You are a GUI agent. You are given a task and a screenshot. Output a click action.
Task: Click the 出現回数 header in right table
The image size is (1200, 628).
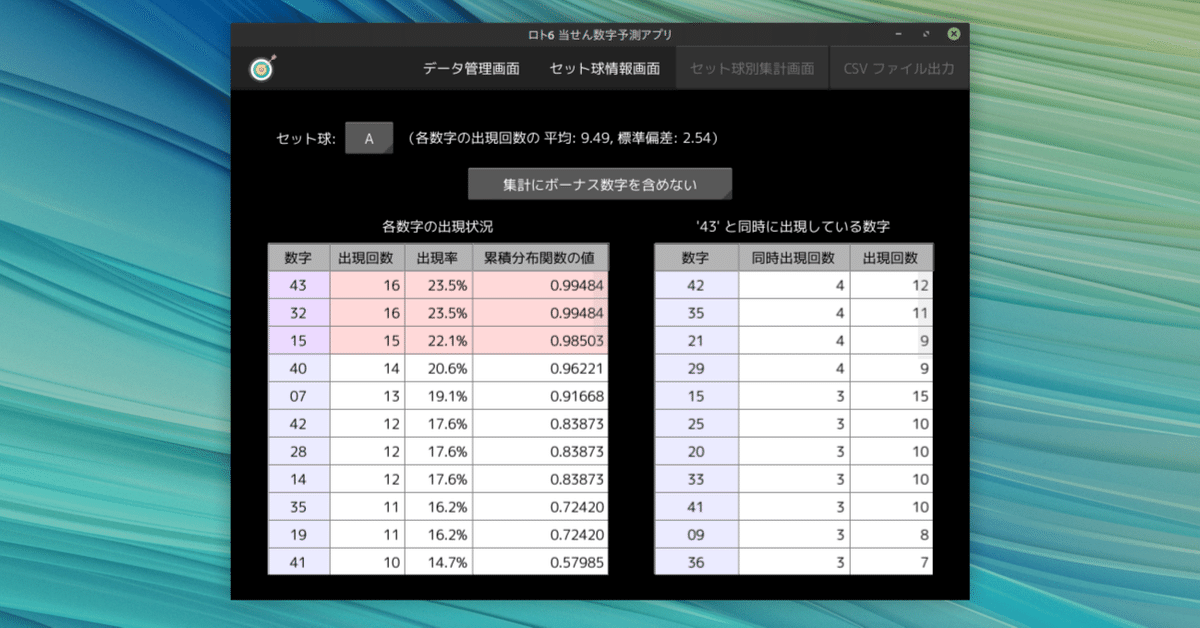tap(892, 258)
